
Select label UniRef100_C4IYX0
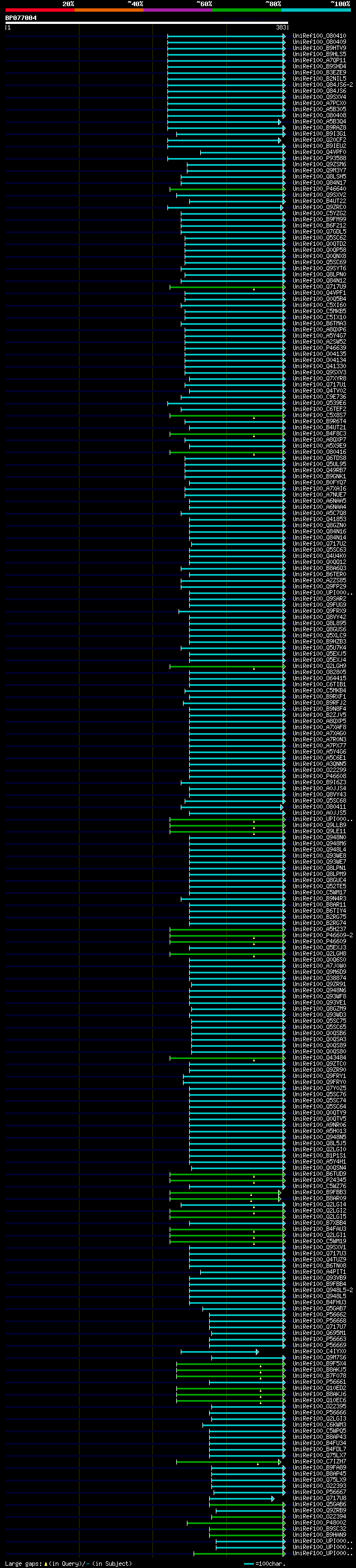[319, 1352]
